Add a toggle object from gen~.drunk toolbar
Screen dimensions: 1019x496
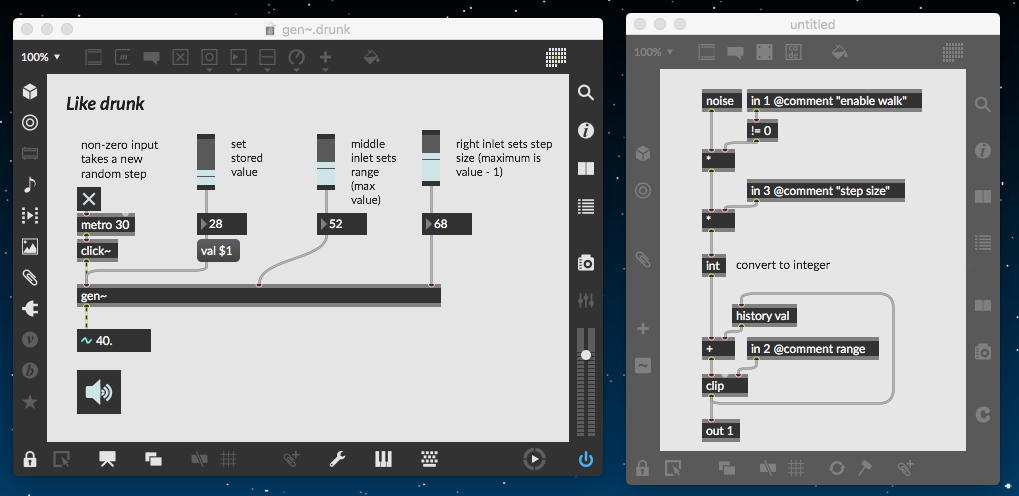(180, 57)
